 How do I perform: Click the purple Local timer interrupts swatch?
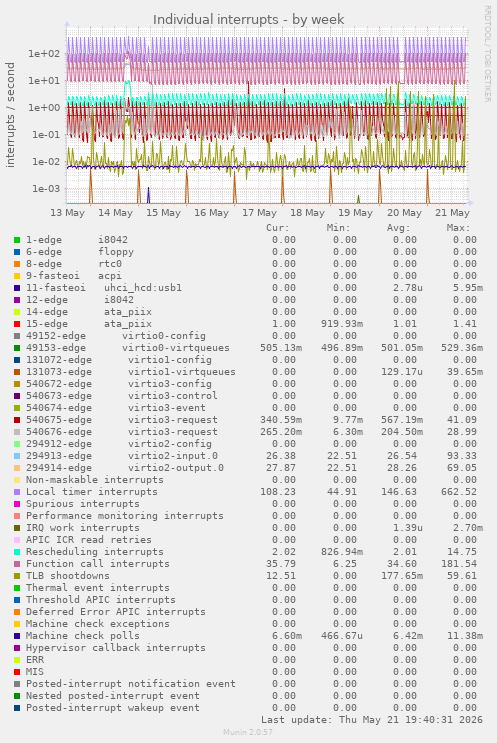17,492
